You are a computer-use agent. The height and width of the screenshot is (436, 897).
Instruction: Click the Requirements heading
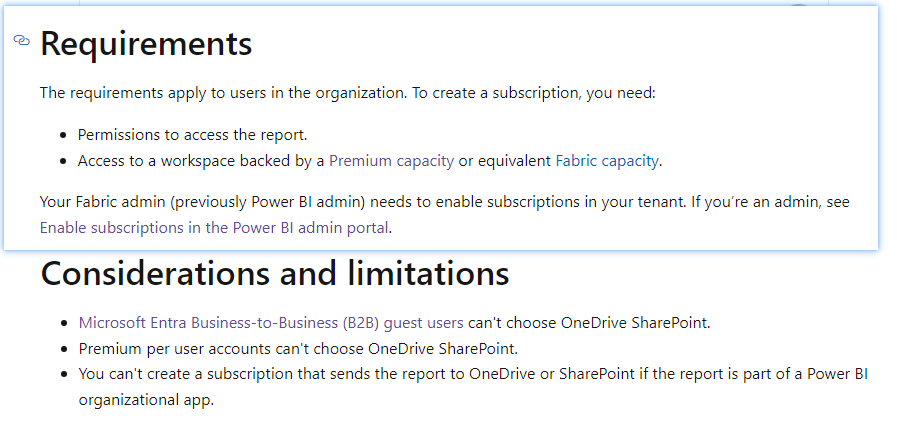click(146, 43)
